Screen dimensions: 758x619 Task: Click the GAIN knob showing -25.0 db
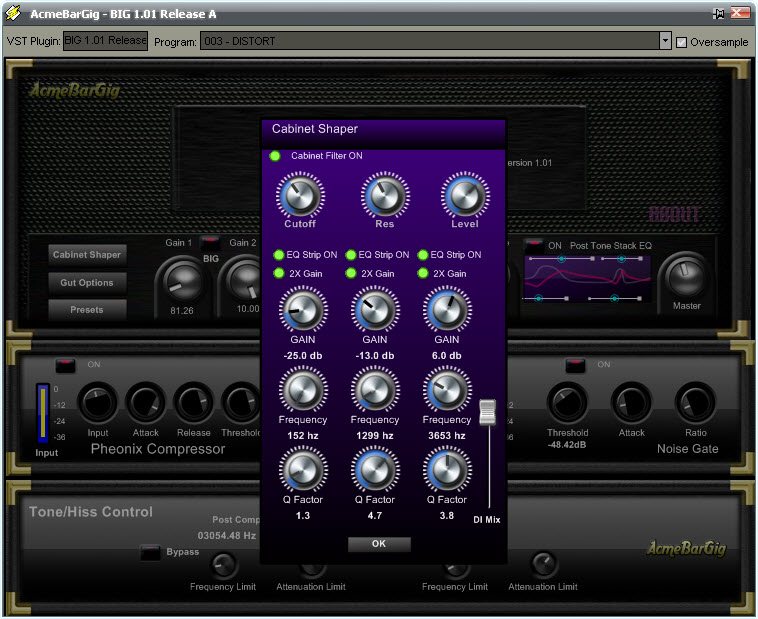point(303,310)
